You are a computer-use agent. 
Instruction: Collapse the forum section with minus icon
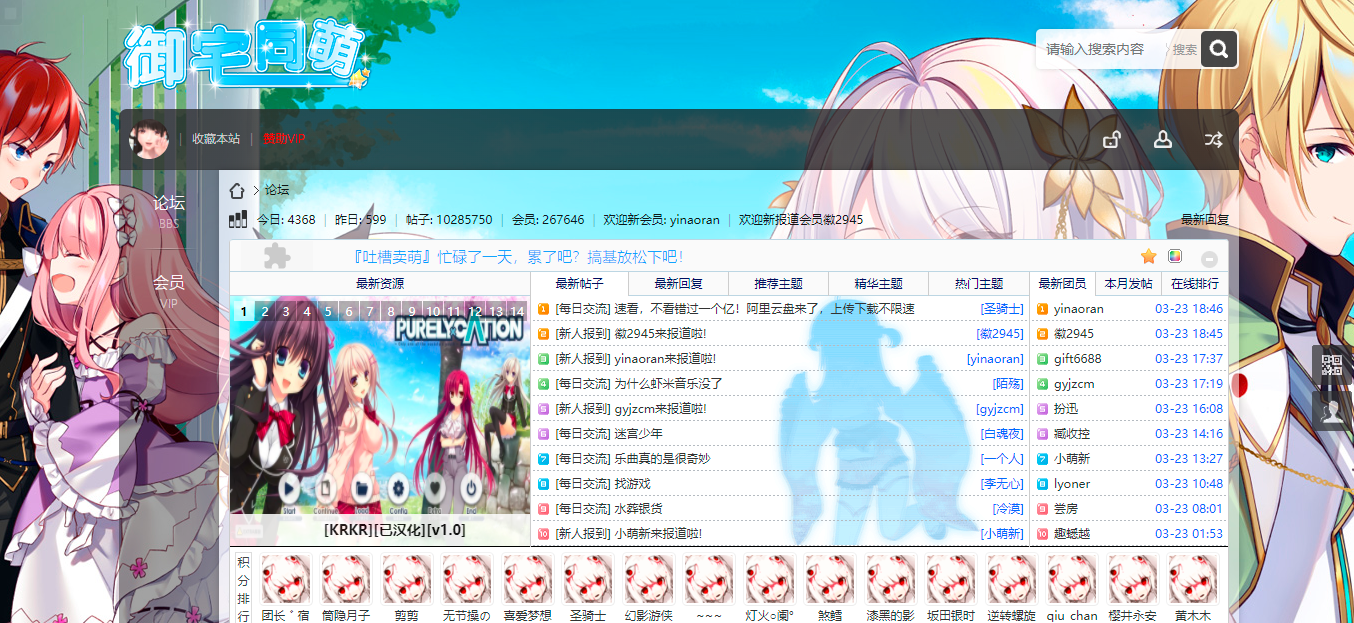[1209, 258]
